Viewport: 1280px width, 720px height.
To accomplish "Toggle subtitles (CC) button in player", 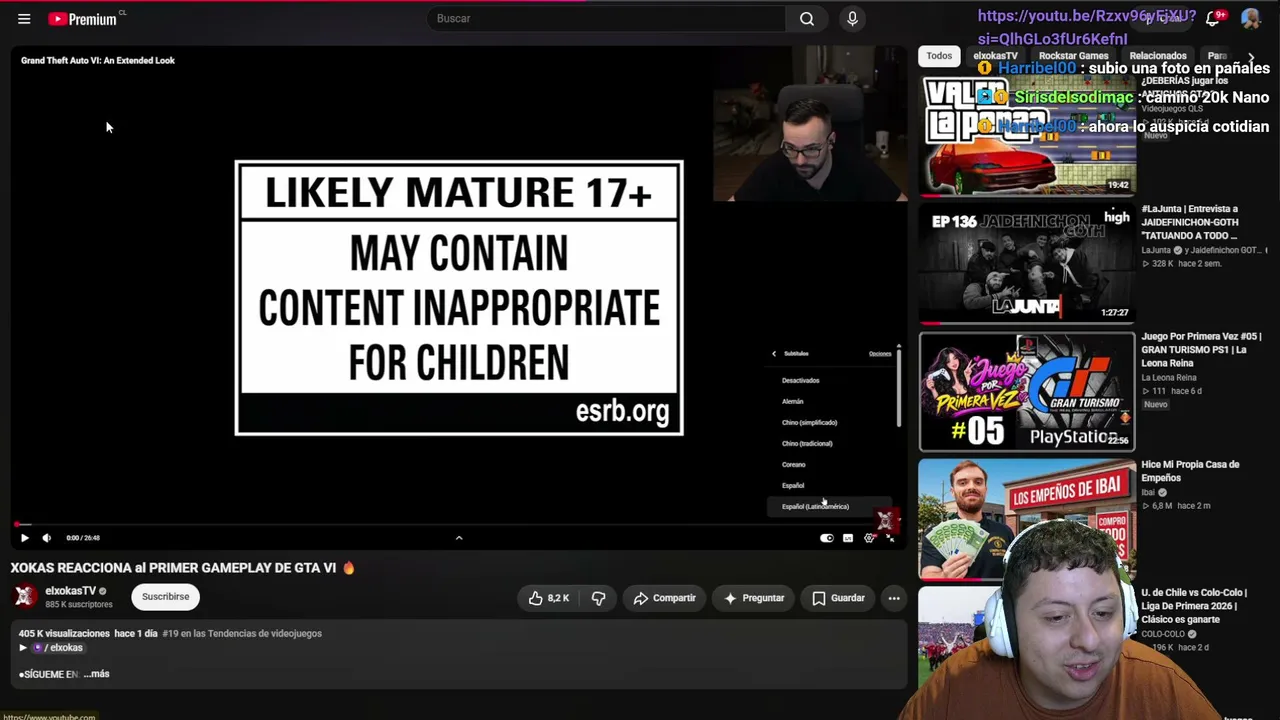I will pos(848,538).
